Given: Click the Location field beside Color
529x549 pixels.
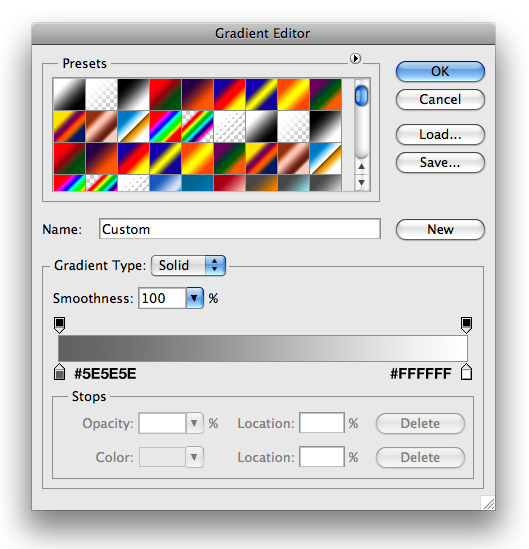Looking at the screenshot, I should (322, 457).
